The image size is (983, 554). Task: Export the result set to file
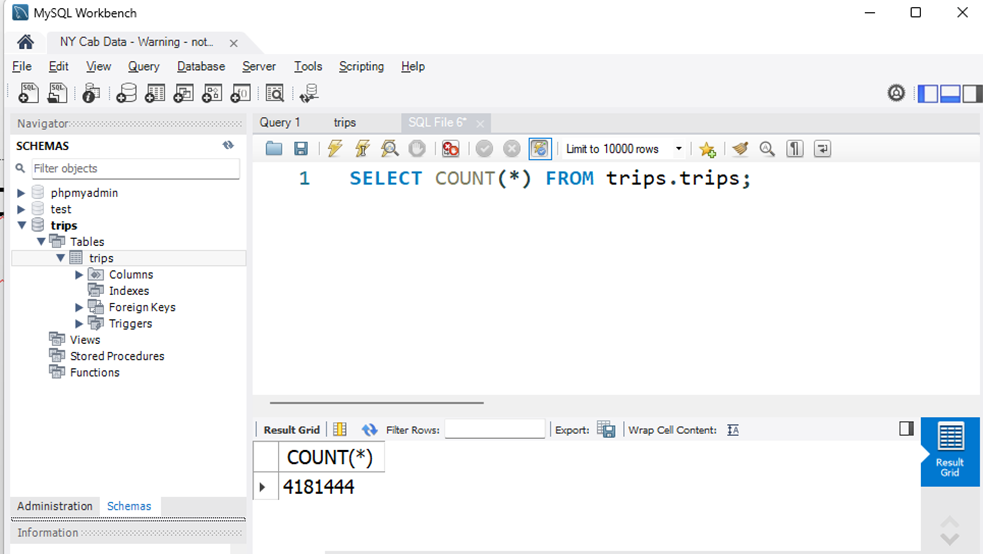point(606,430)
